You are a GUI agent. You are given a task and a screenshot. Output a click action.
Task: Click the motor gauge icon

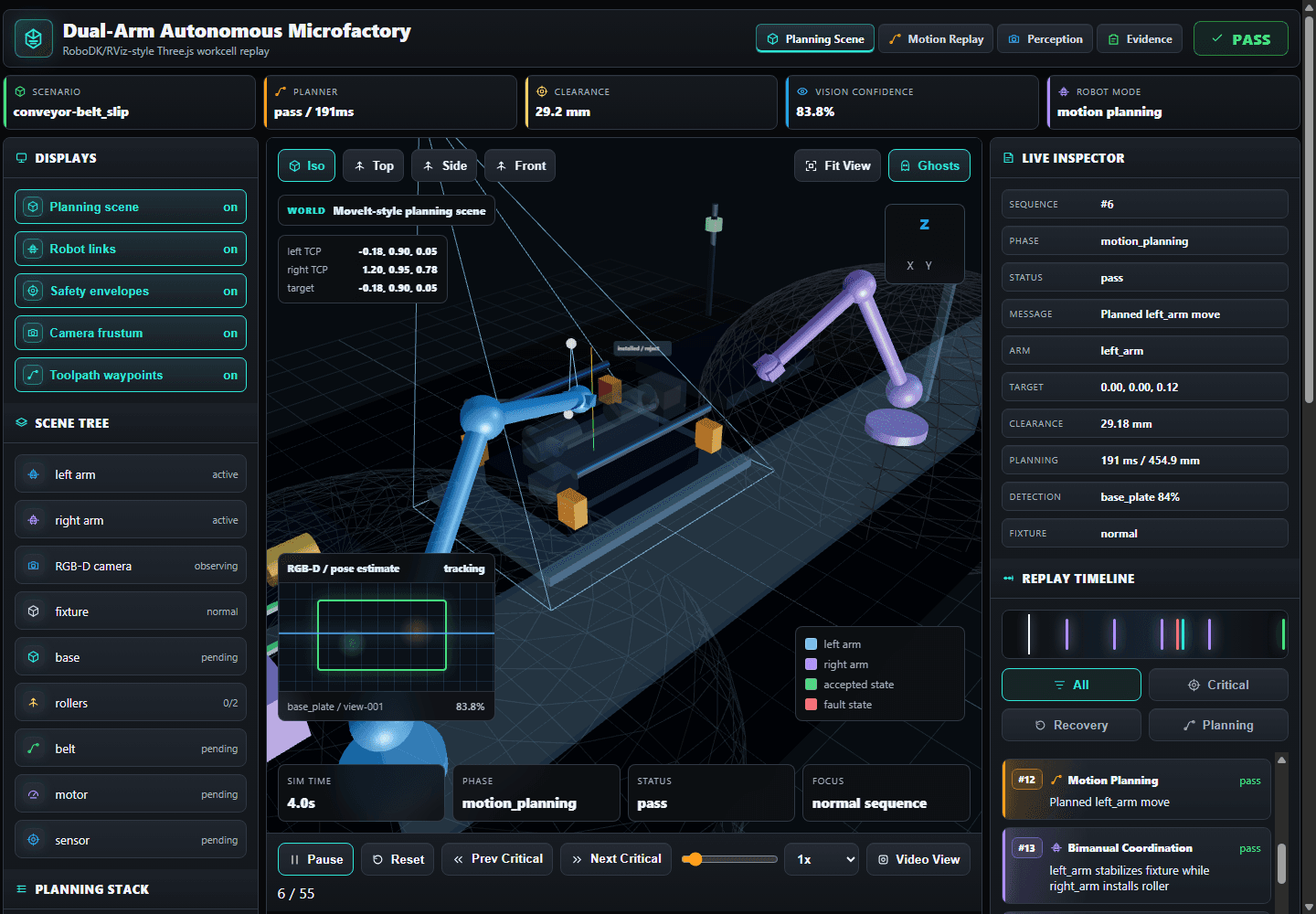(x=34, y=794)
